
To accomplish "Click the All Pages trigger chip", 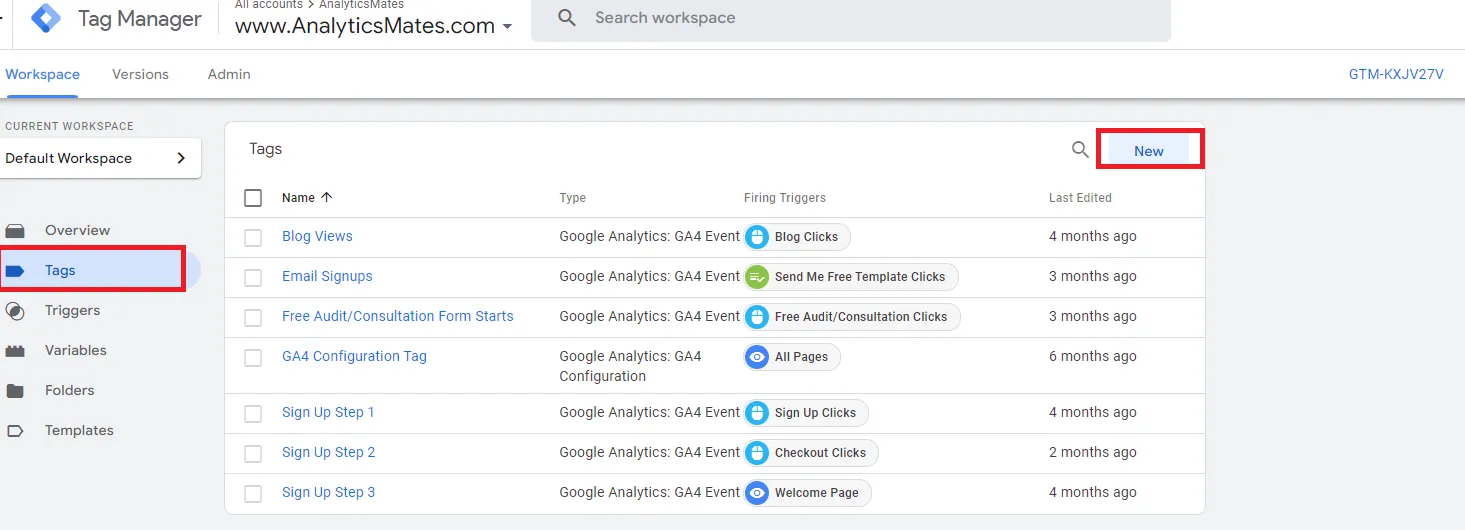I will click(x=792, y=357).
